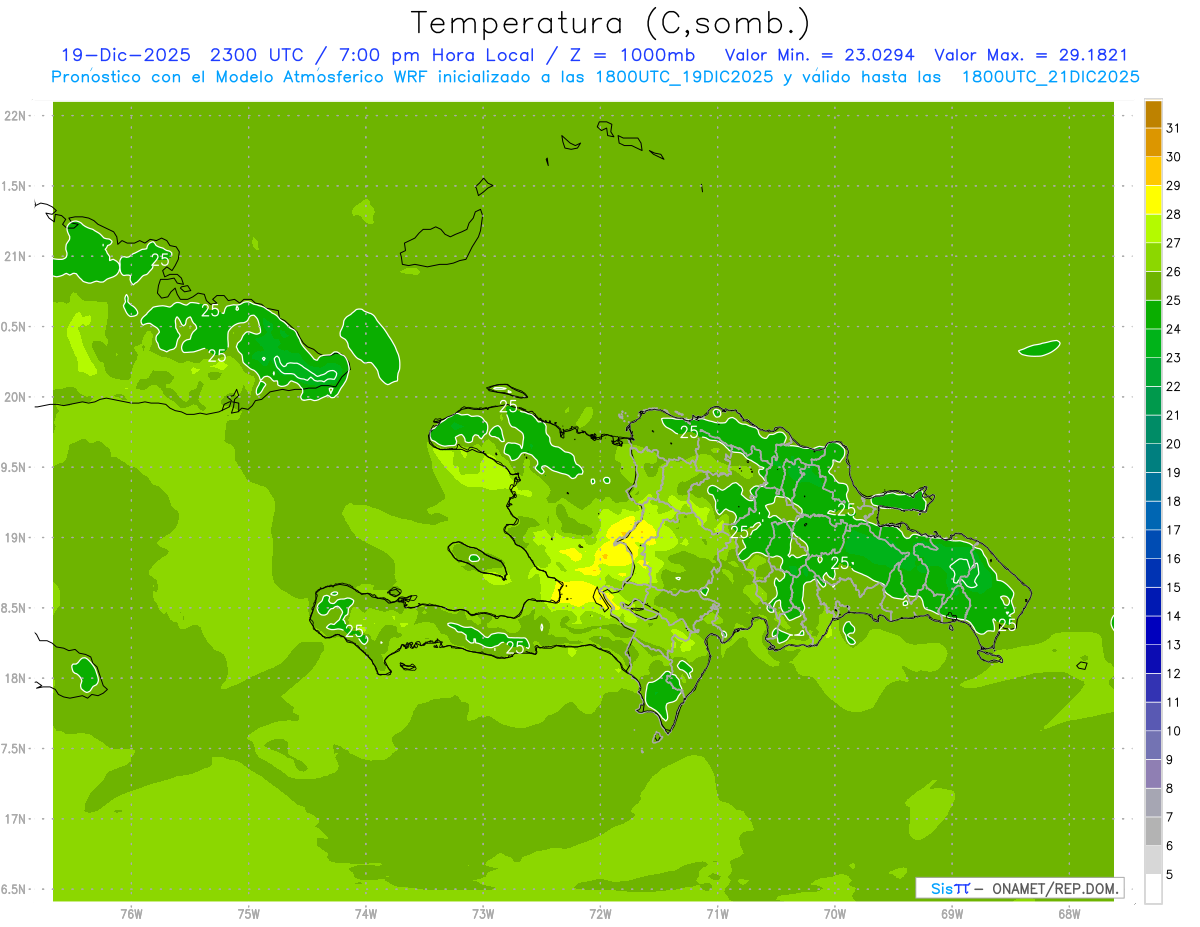The width and height of the screenshot is (1200, 927).
Task: Click the '74W' longitude axis label
Action: pos(366,914)
